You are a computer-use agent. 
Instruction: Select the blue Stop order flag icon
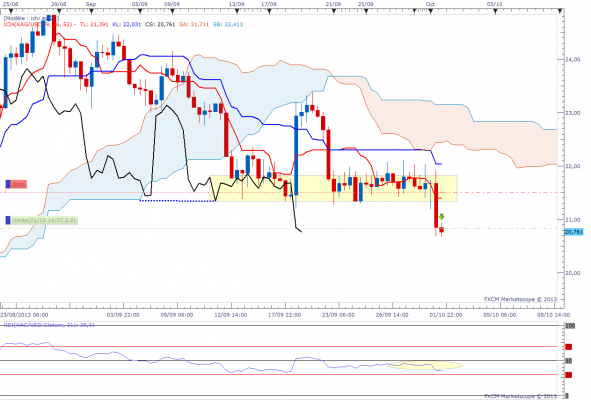tap(8, 184)
